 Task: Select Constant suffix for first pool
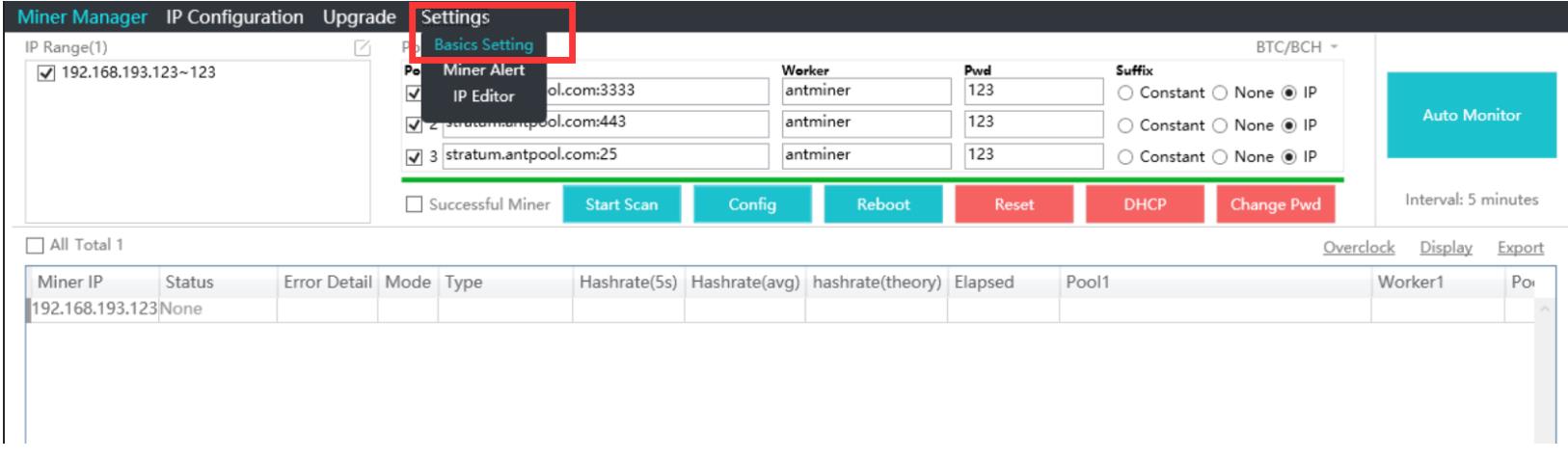tap(1124, 94)
